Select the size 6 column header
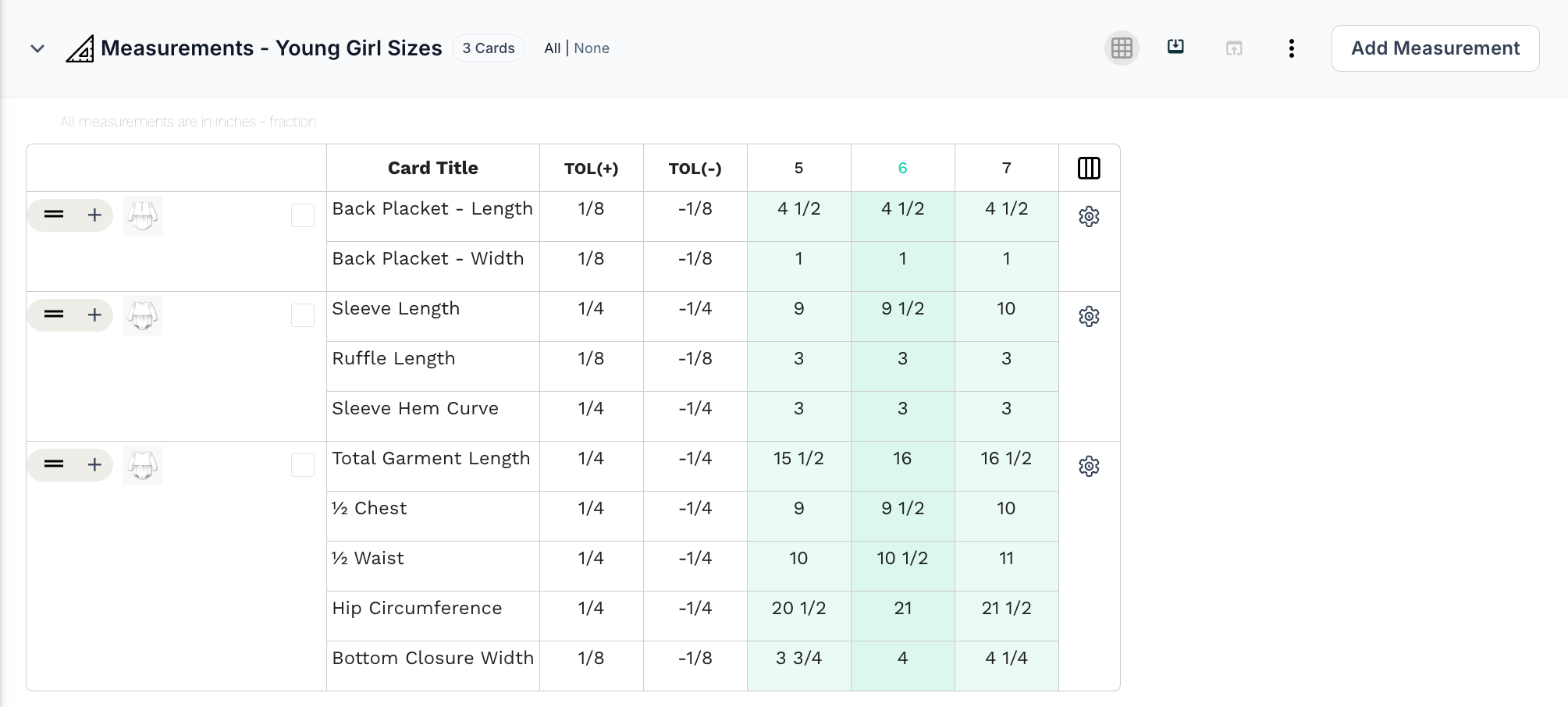The width and height of the screenshot is (1568, 707). [x=902, y=168]
